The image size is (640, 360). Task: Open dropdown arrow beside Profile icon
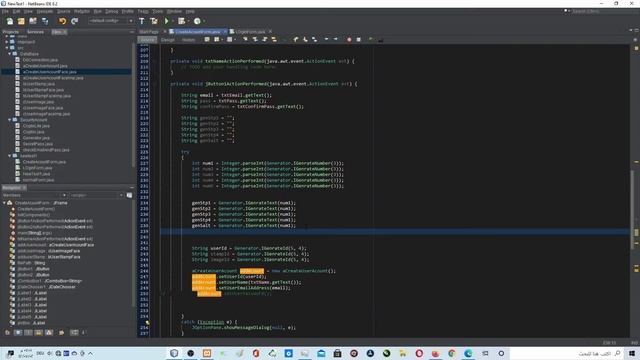[204, 21]
